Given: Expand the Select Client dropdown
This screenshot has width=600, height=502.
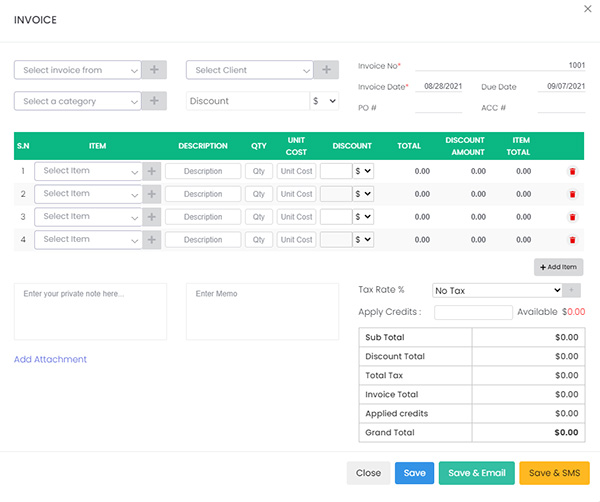Looking at the screenshot, I should coord(250,70).
